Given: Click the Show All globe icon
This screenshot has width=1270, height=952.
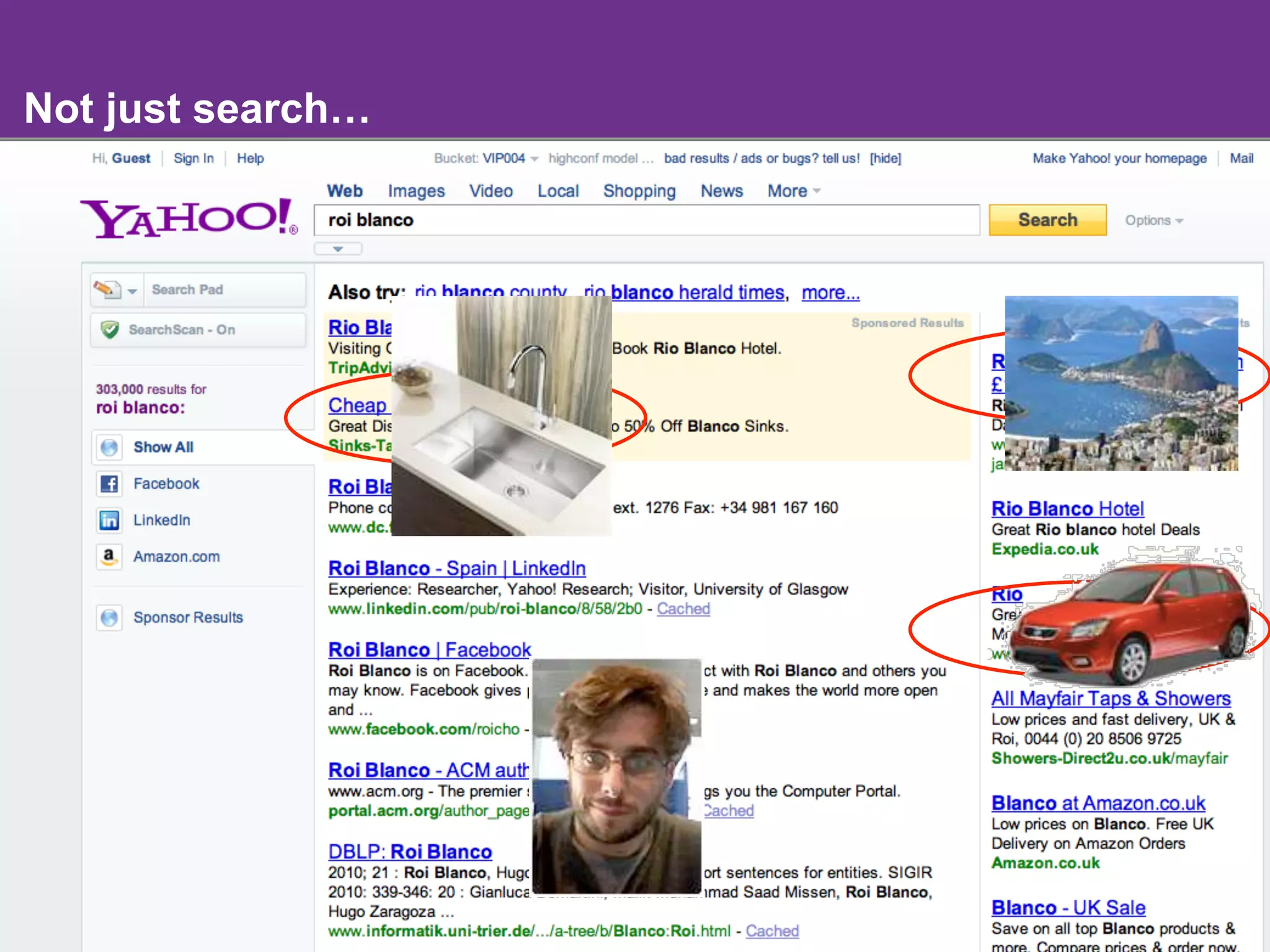Looking at the screenshot, I should click(110, 447).
